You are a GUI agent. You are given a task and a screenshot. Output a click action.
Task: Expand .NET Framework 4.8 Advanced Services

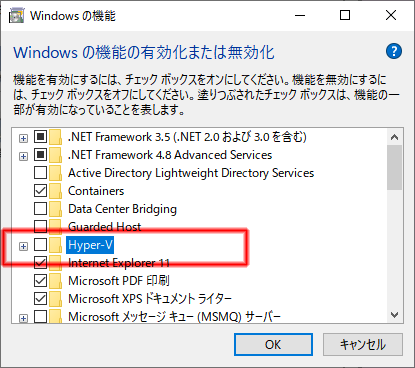(23, 156)
